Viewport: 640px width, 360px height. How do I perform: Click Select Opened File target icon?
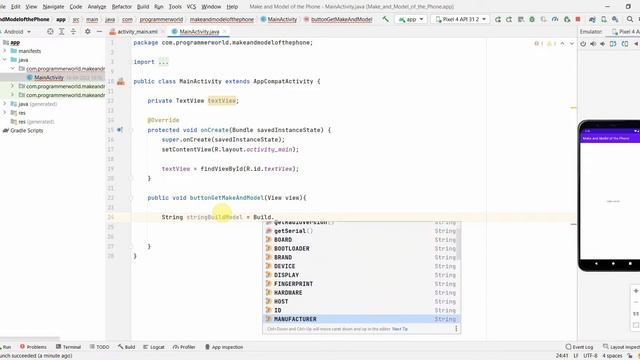click(50, 31)
